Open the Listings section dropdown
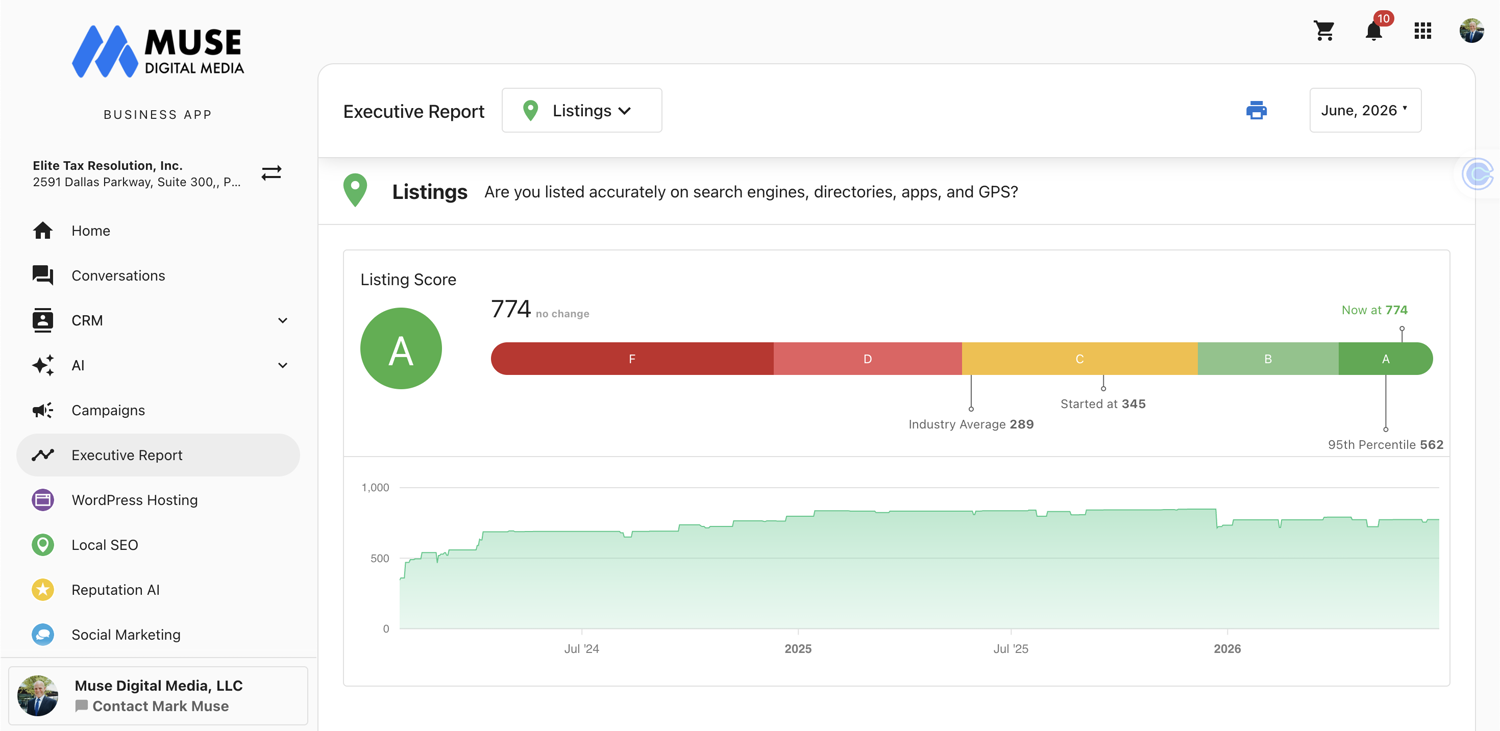The image size is (1500, 731). 582,110
